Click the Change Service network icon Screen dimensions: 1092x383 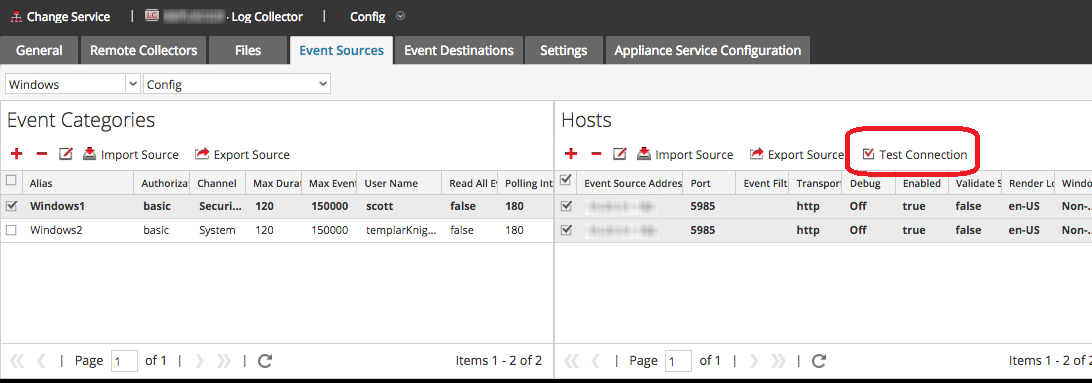point(16,16)
